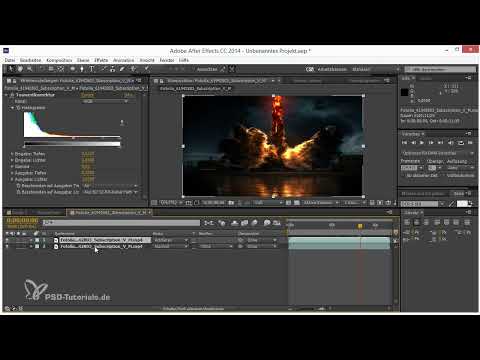Select the Eraser tool
480x360 pixels.
click(x=122, y=69)
